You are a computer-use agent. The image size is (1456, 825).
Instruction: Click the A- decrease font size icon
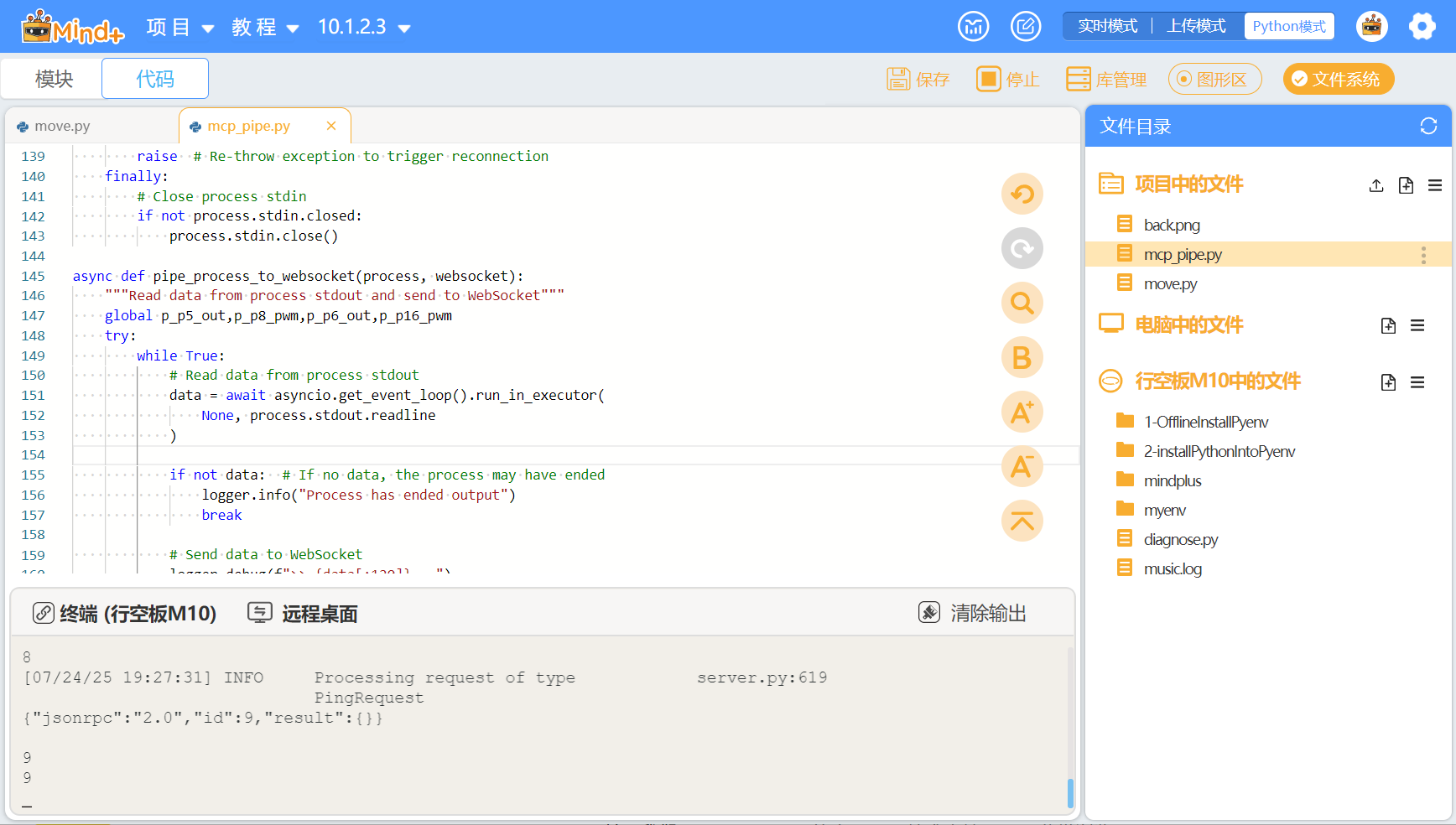coord(1022,467)
